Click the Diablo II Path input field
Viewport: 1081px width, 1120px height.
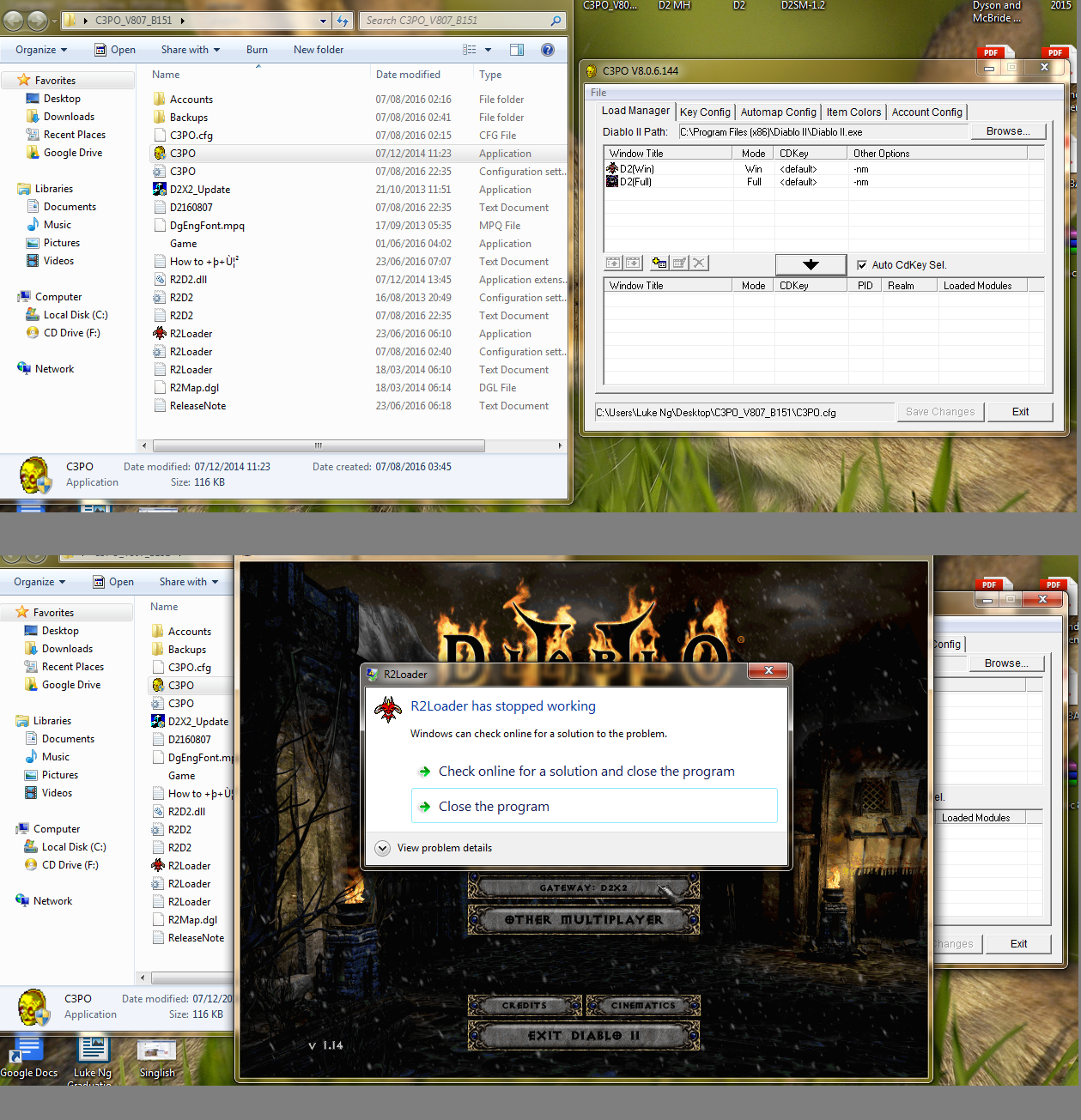[823, 132]
